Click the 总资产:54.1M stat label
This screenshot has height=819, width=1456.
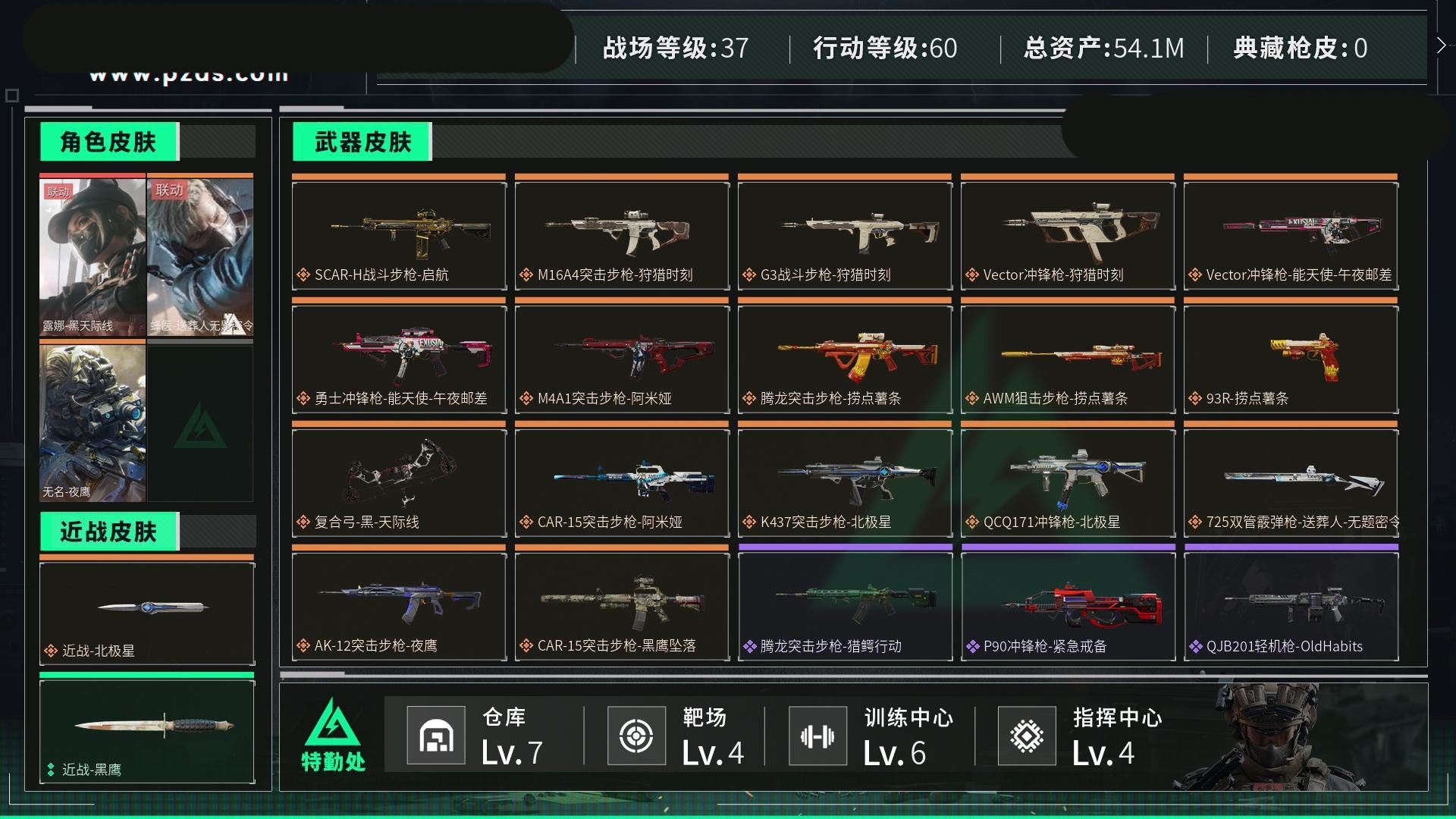tap(1104, 48)
